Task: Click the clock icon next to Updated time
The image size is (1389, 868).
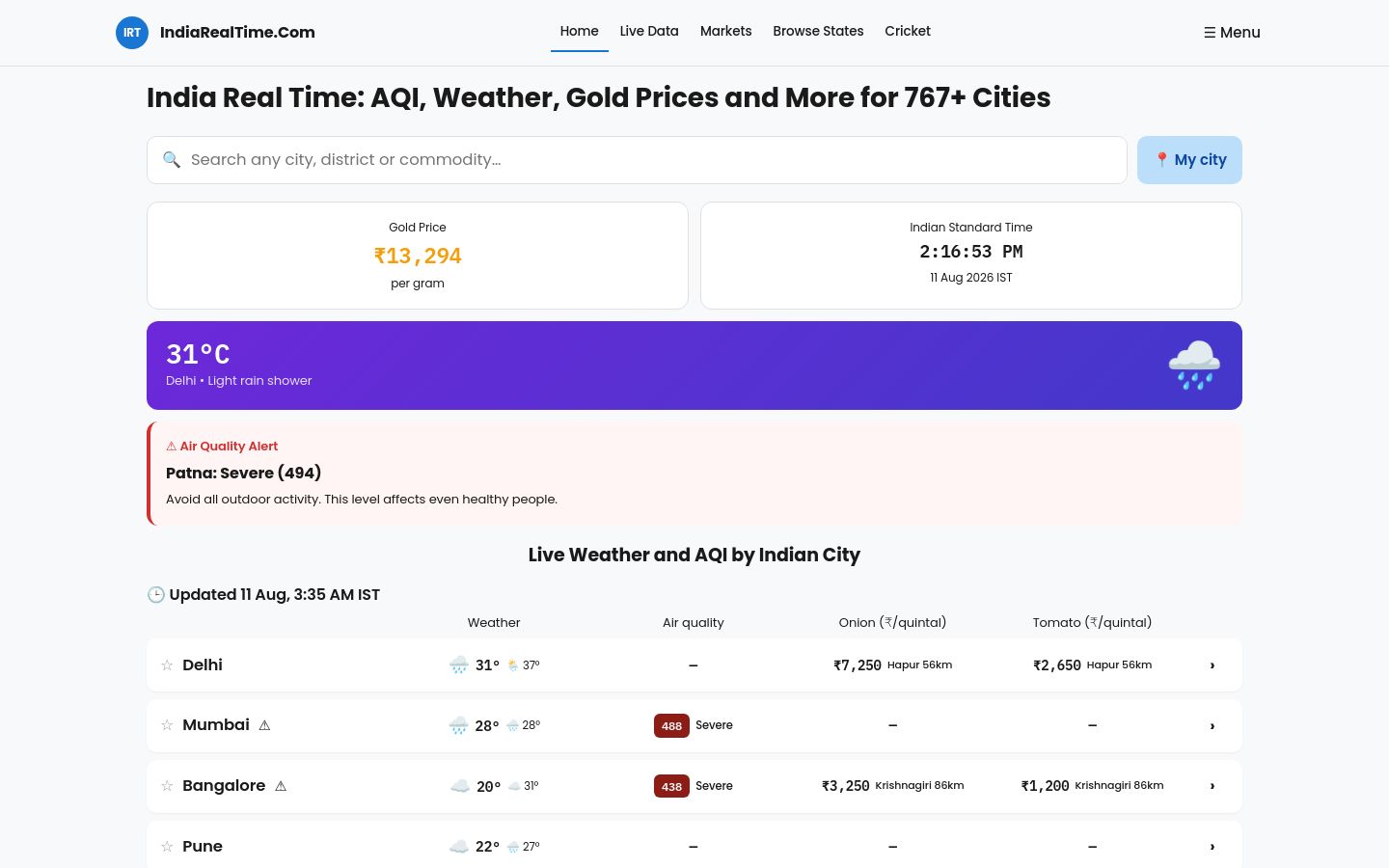Action: click(156, 595)
